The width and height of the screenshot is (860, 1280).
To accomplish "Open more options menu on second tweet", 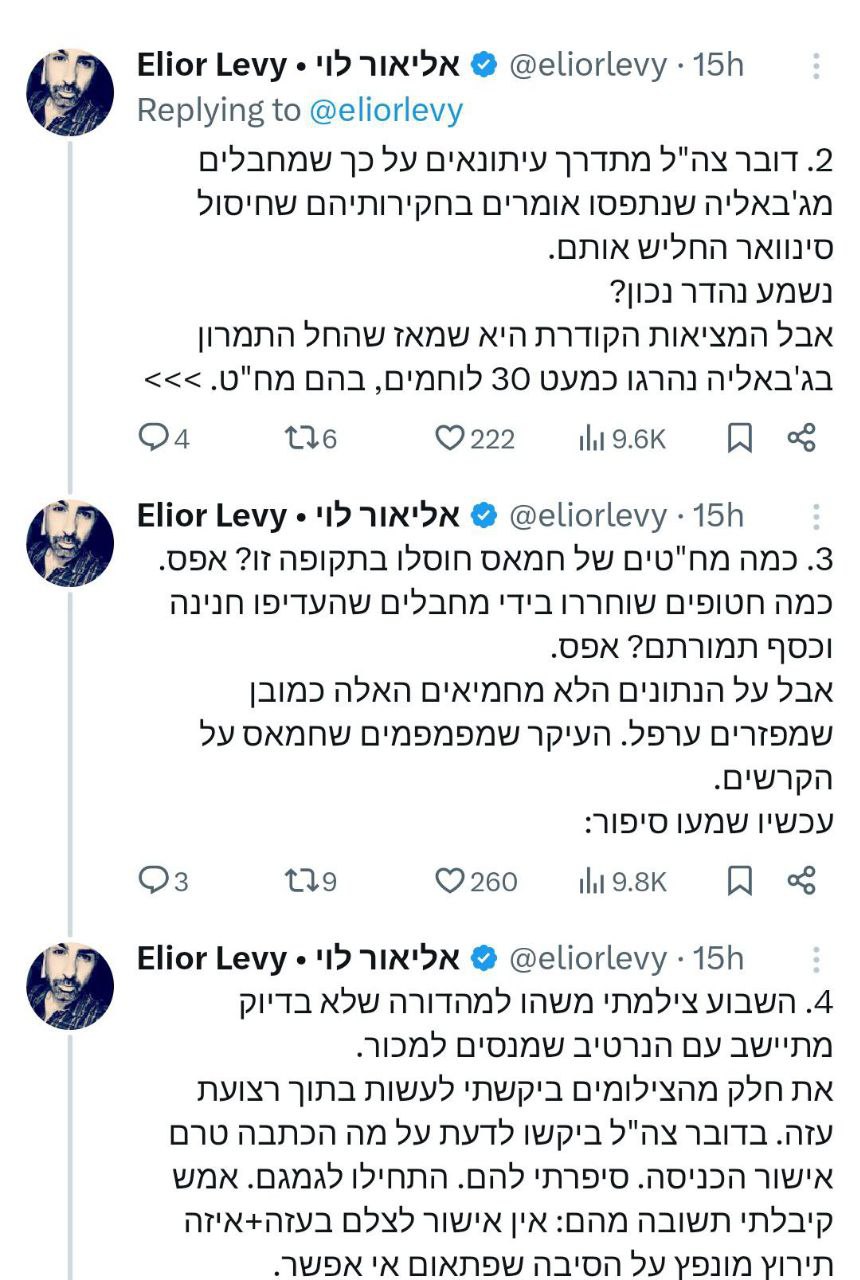I will 816,517.
